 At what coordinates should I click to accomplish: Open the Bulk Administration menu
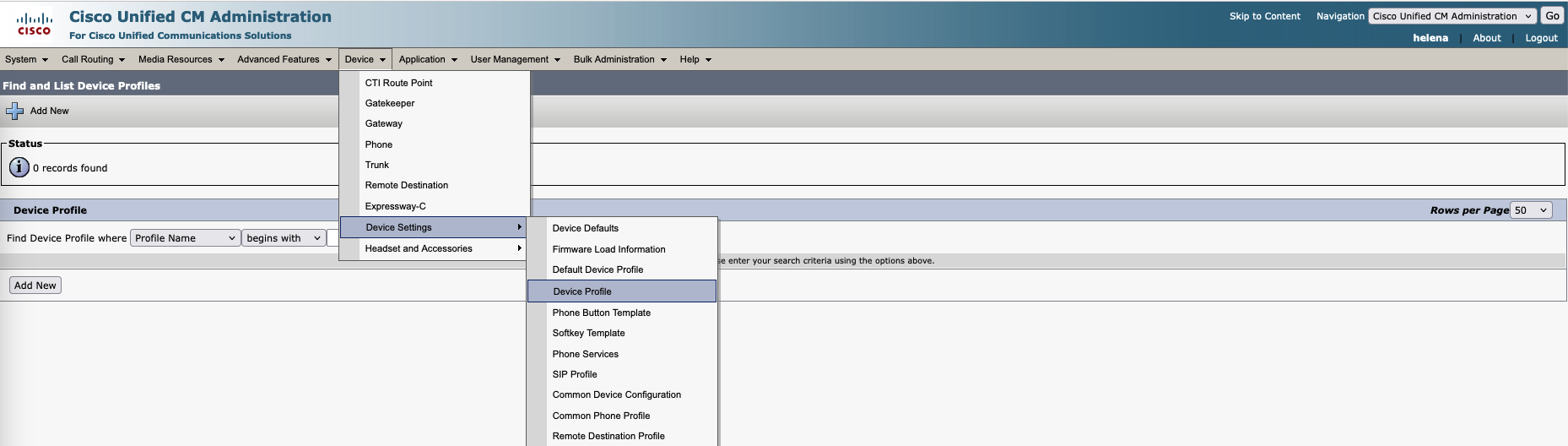click(x=619, y=59)
